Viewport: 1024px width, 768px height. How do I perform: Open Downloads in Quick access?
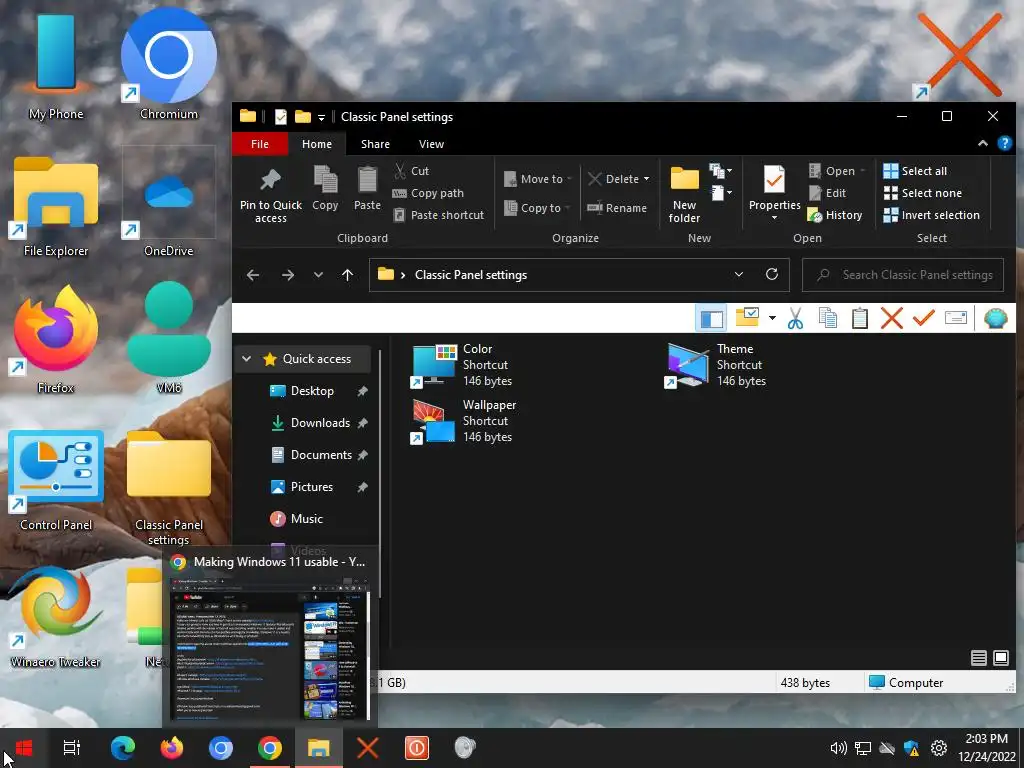pyautogui.click(x=318, y=423)
